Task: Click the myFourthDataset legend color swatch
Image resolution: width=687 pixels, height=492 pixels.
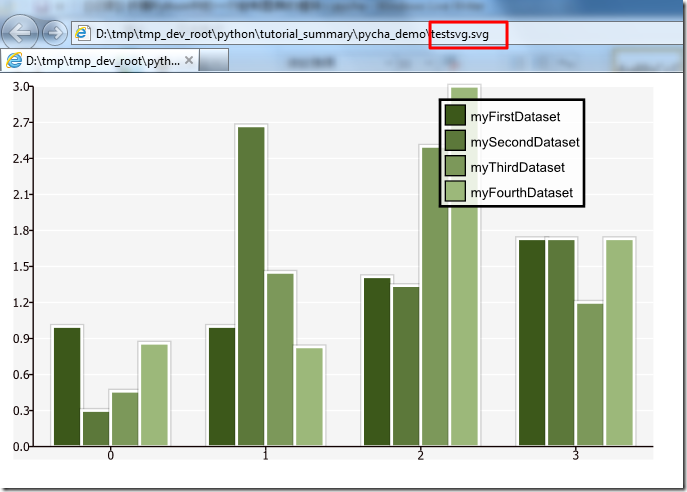Action: point(455,191)
